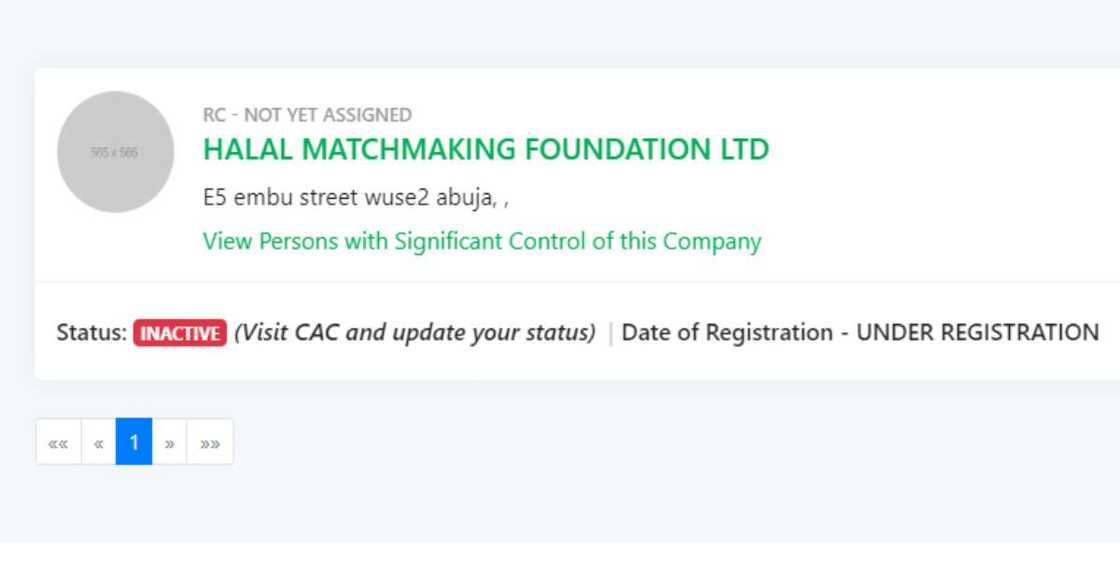View Persons with Significant Control of this Company
This screenshot has height=588, width=1120.
481,241
